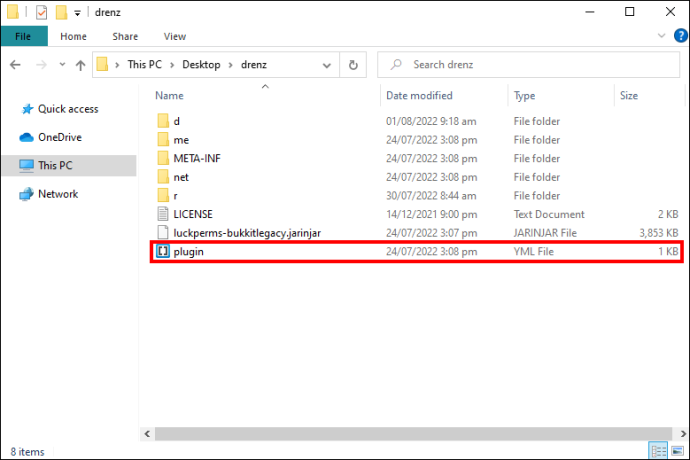Open the View ribbon tab
Screen dimensions: 690x460
(175, 37)
